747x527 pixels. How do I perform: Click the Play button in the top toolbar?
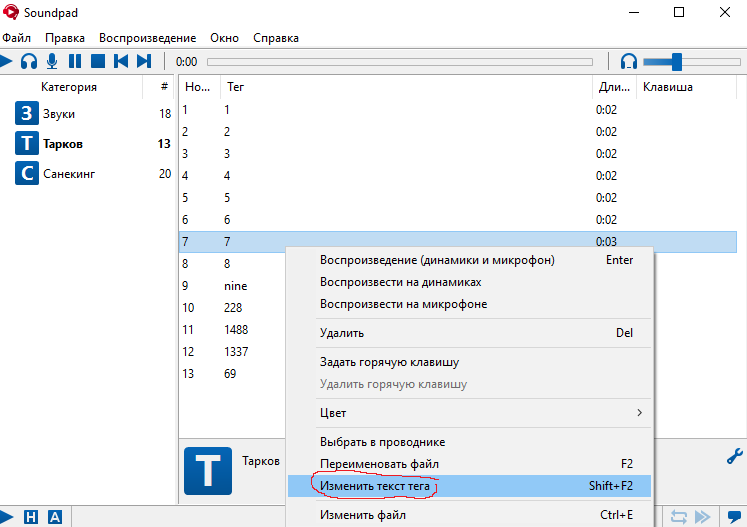pyautogui.click(x=6, y=61)
